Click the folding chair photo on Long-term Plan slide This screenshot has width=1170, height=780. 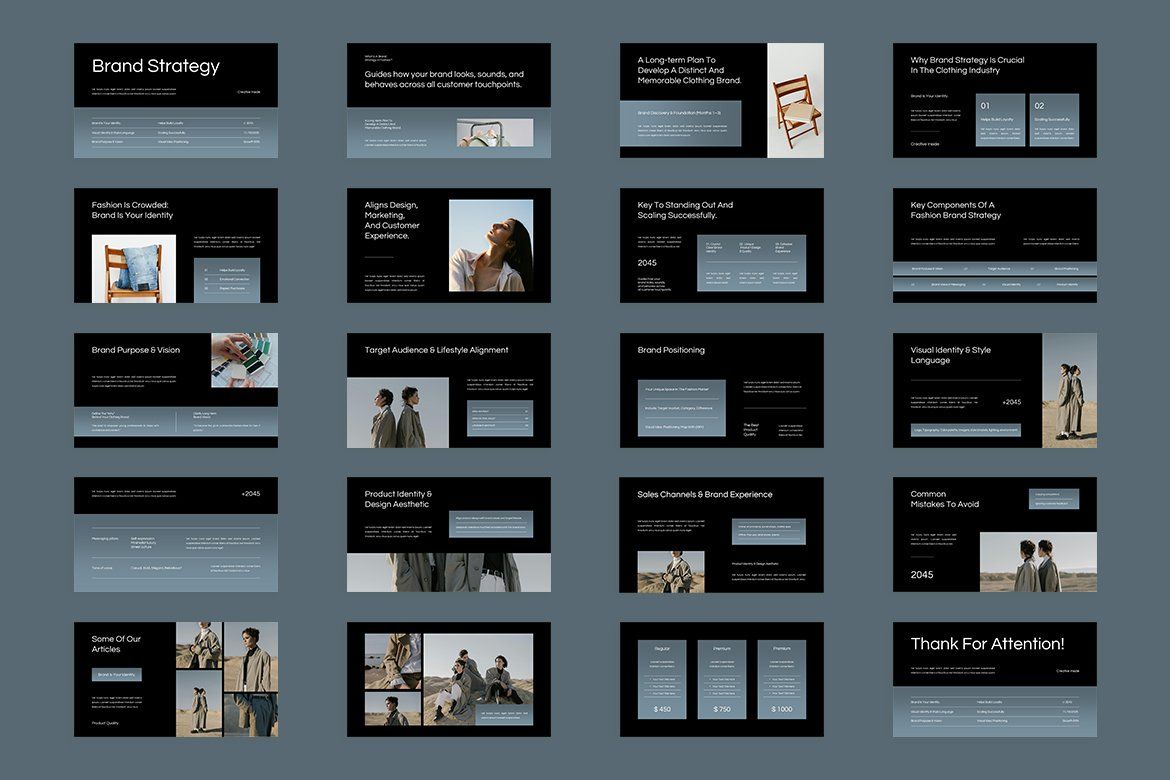click(x=795, y=100)
